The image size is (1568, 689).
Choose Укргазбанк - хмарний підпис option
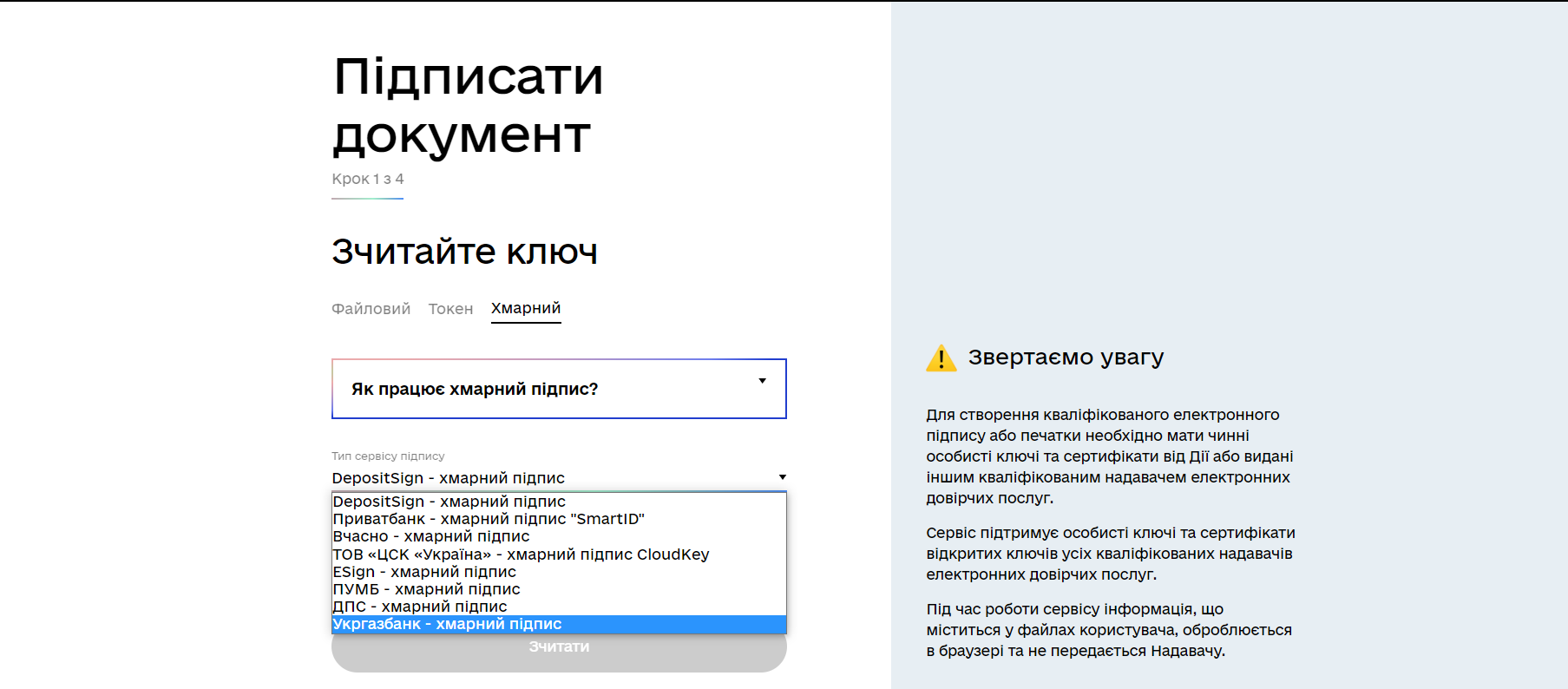(559, 624)
